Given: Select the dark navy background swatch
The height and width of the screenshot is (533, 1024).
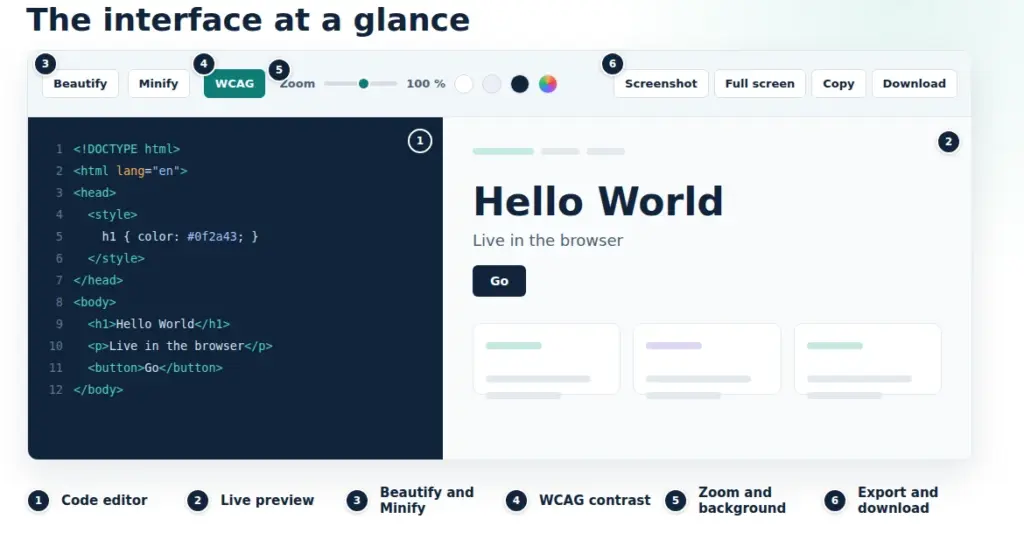Looking at the screenshot, I should (x=520, y=84).
